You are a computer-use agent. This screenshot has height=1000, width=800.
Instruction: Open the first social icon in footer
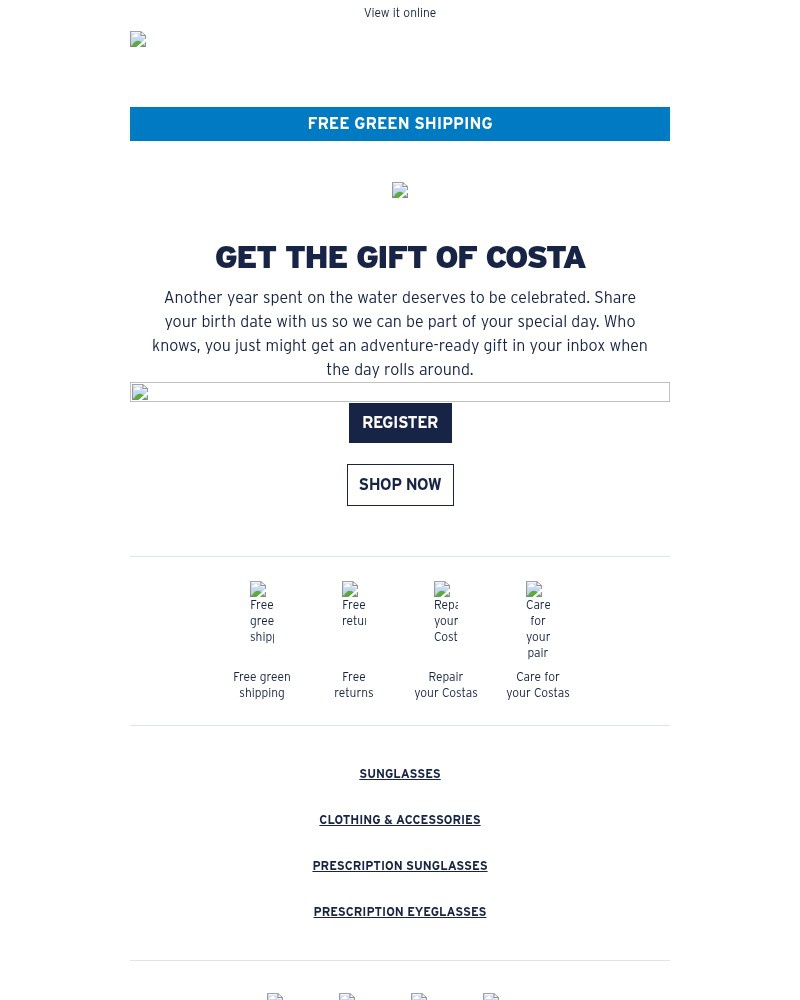point(274,996)
